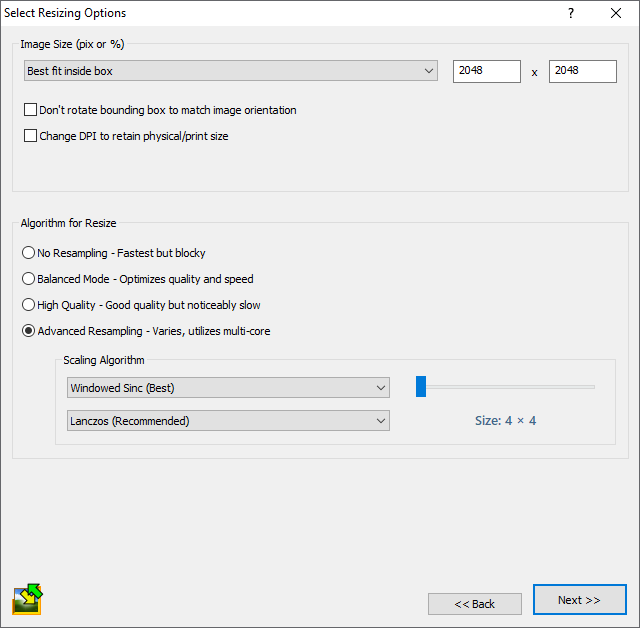
Task: Choose Balanced Mode resize algorithm
Action: 29,279
